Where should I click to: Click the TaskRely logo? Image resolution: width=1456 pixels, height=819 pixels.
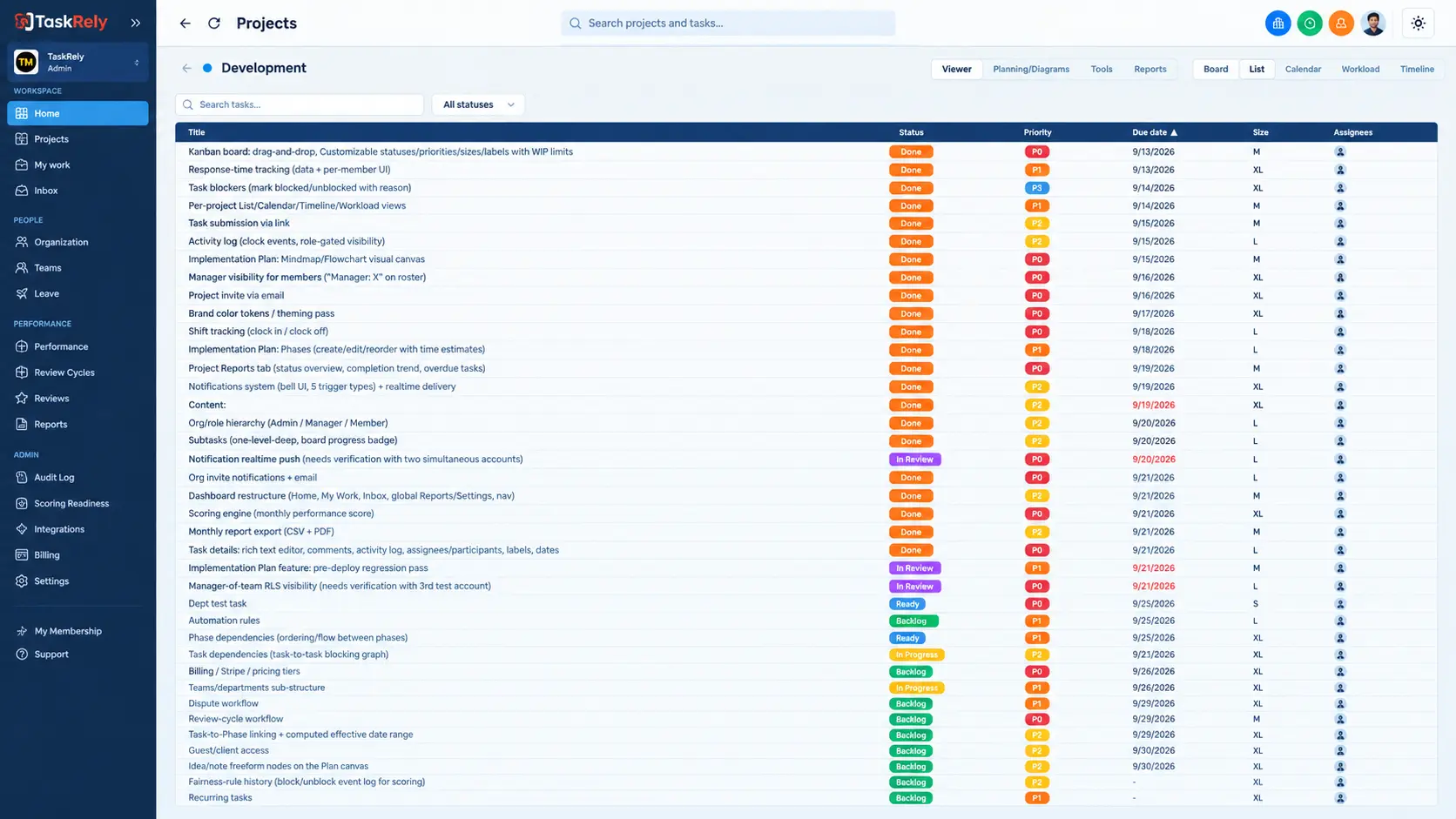tap(61, 23)
